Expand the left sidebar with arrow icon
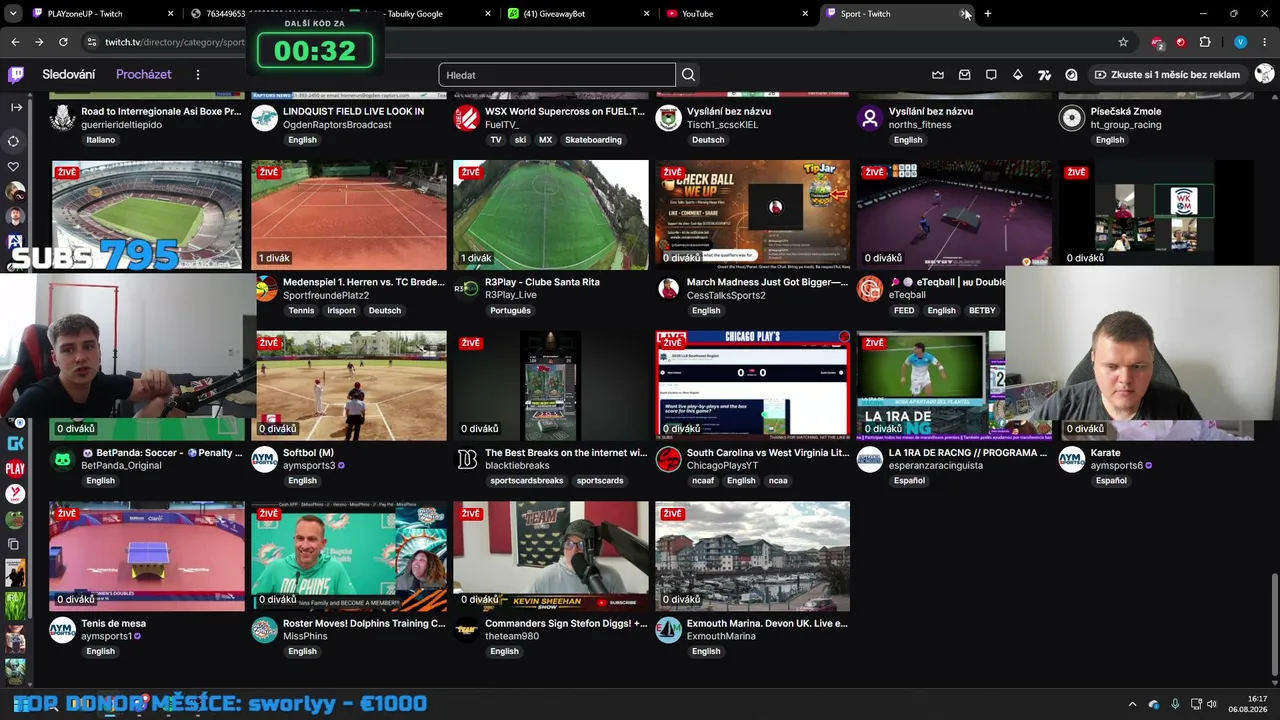1280x720 pixels. (16, 107)
